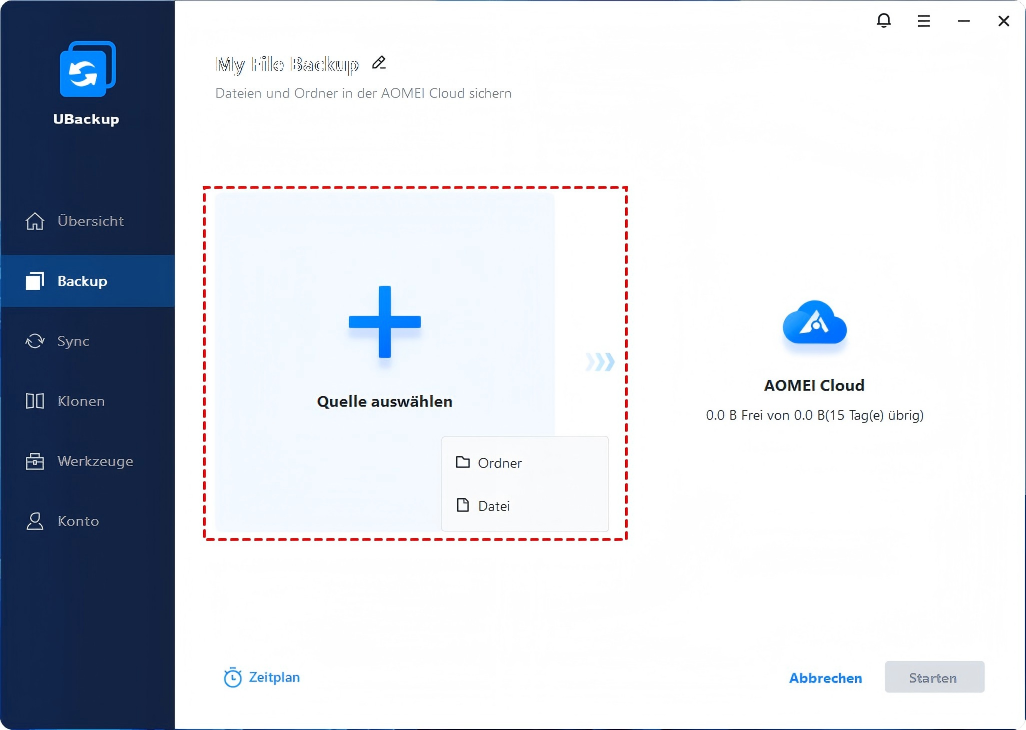Open the Konto page
Screen dimensions: 1026x730
[x=78, y=521]
